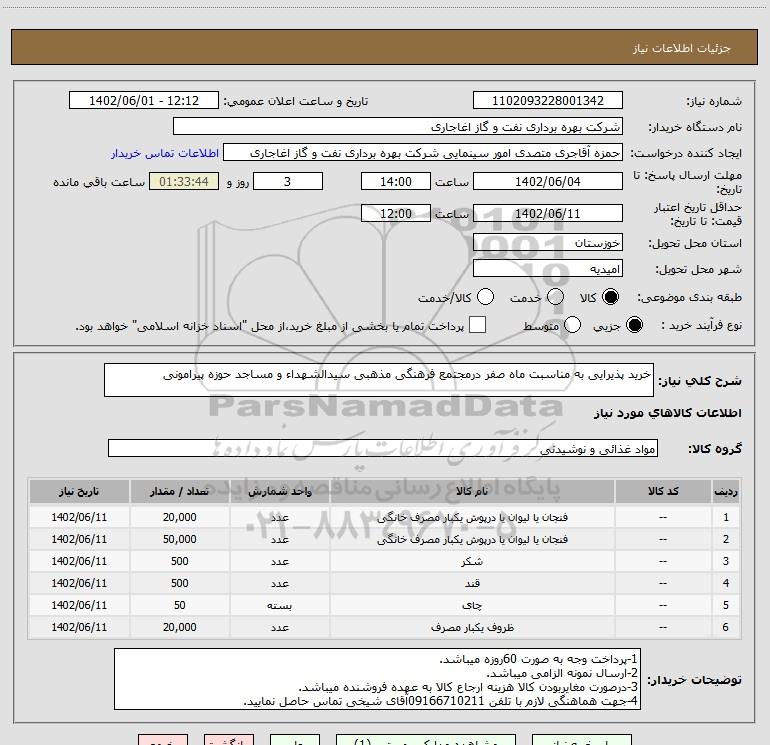Click the اطلاعات کالاهای مورد نیاز section heading

click(668, 413)
